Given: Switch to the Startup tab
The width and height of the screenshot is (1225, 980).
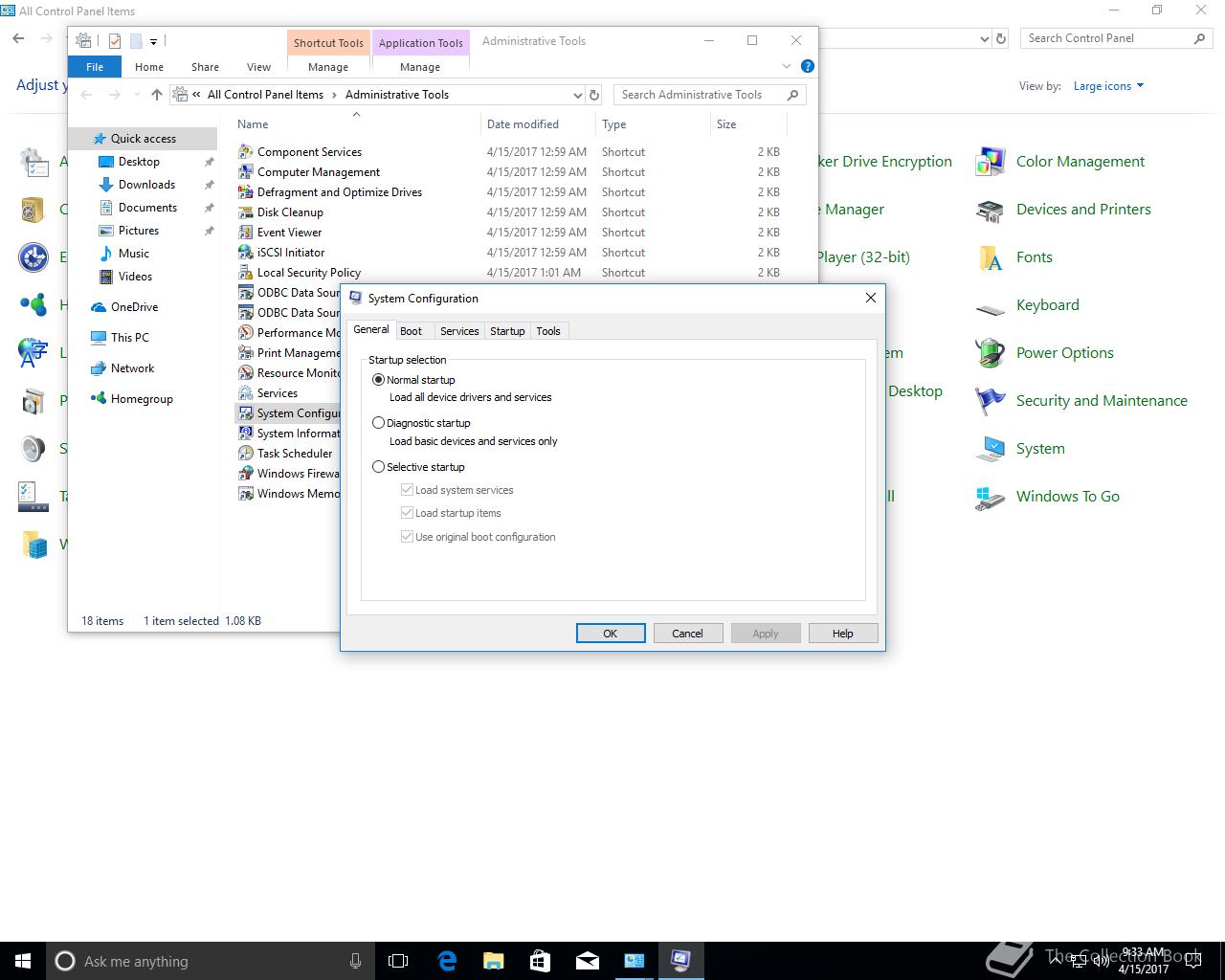Looking at the screenshot, I should [507, 331].
